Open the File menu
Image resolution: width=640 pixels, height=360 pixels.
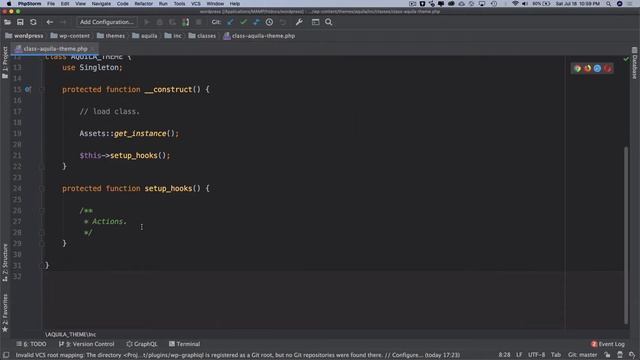click(x=51, y=4)
